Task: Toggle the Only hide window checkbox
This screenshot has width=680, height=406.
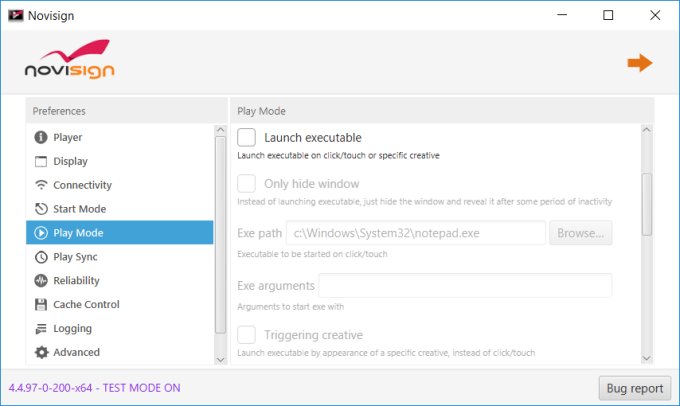Action: point(246,183)
